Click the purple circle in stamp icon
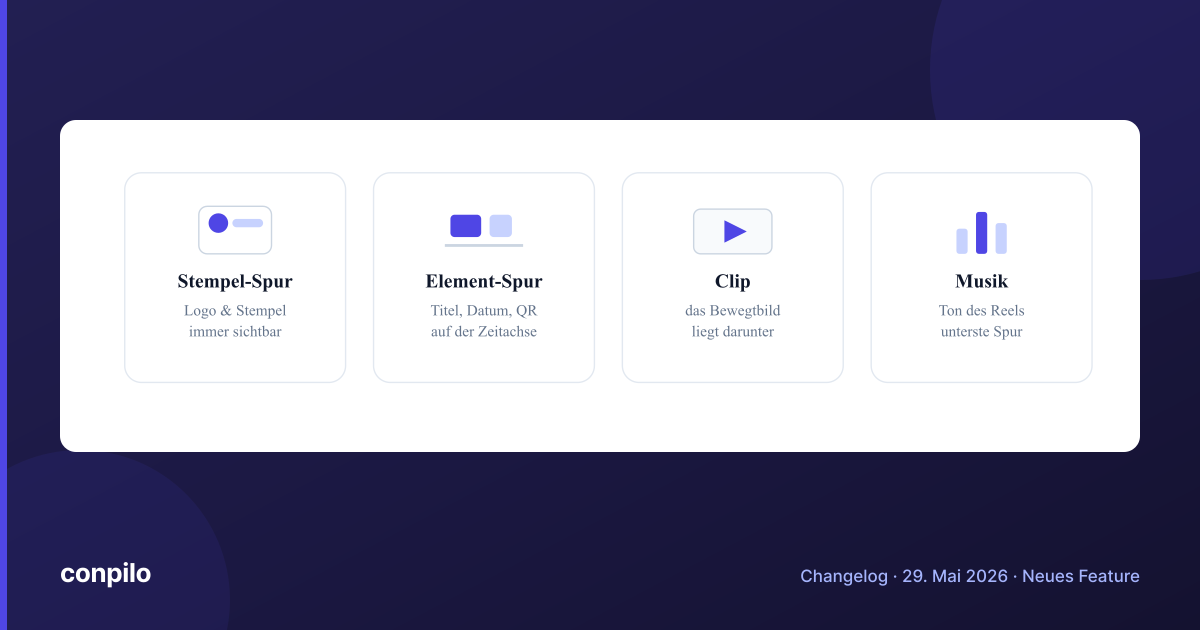The width and height of the screenshot is (1200, 630). click(218, 223)
